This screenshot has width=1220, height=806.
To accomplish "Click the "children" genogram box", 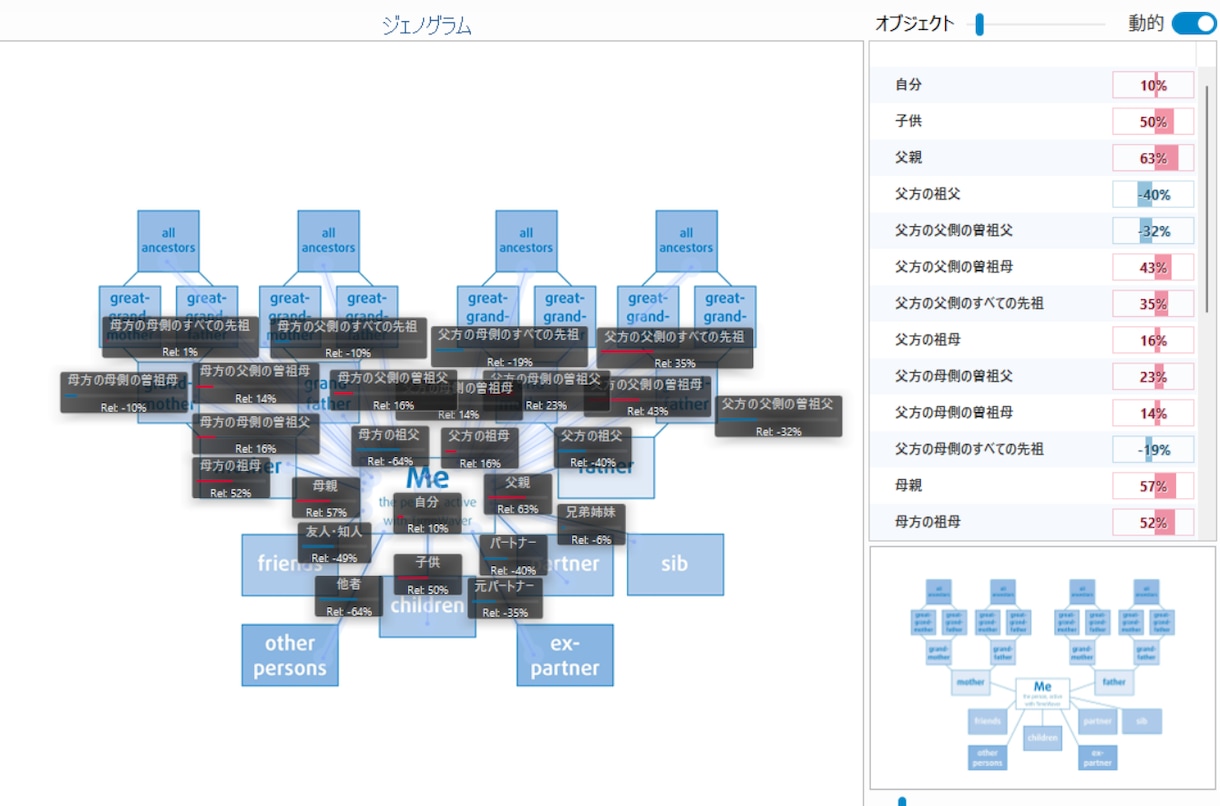I will [427, 606].
